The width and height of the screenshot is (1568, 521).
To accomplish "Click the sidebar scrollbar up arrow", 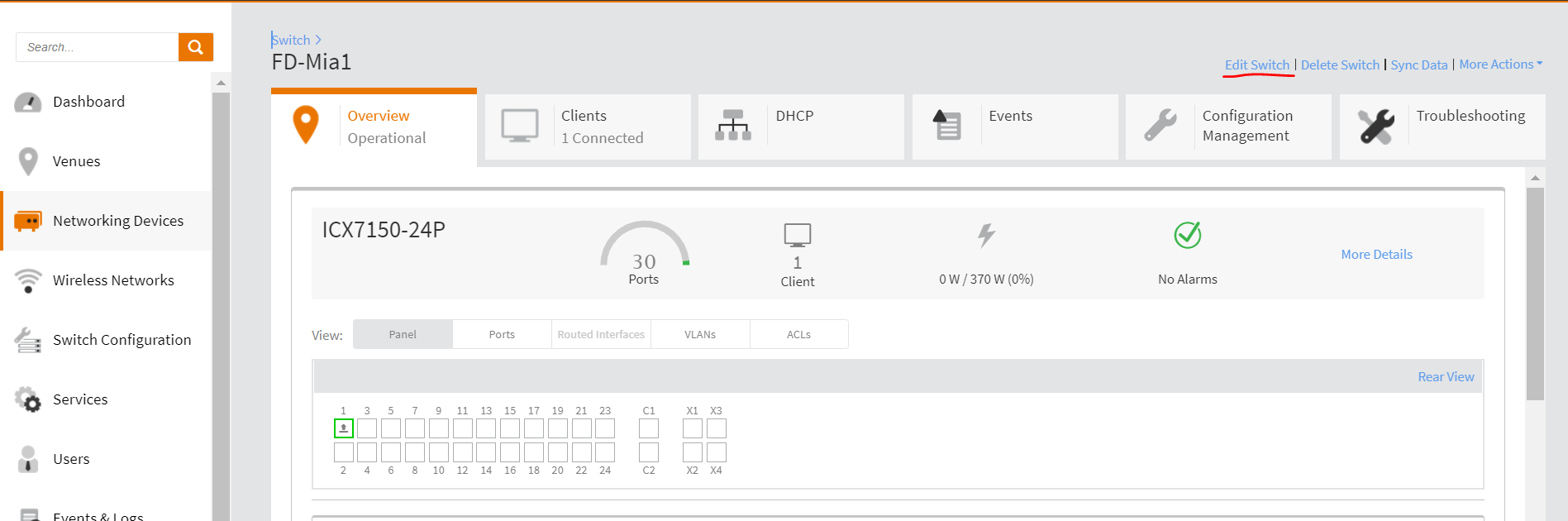I will pos(221,83).
